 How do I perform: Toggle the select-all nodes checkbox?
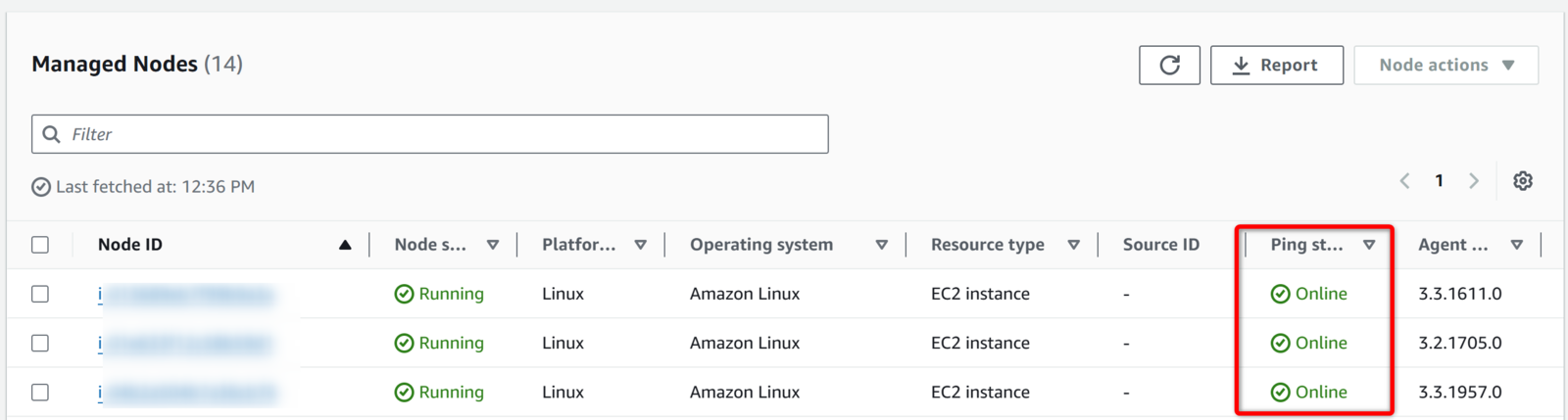click(40, 245)
